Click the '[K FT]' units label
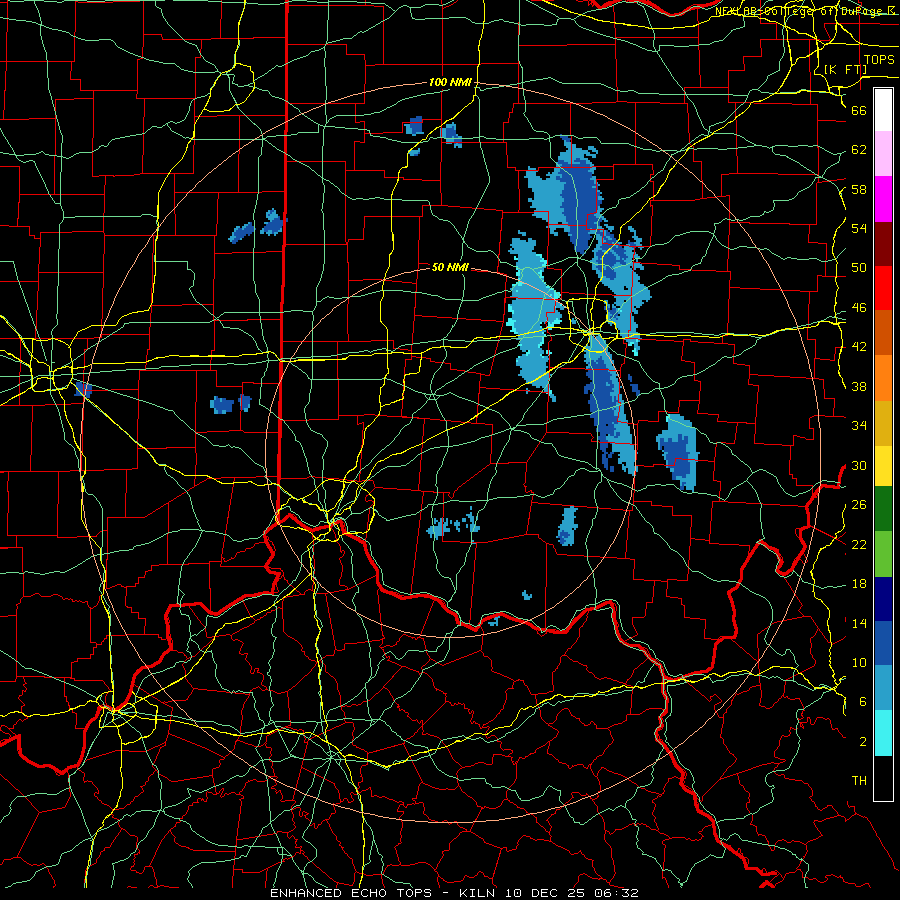900x900 pixels. point(845,69)
